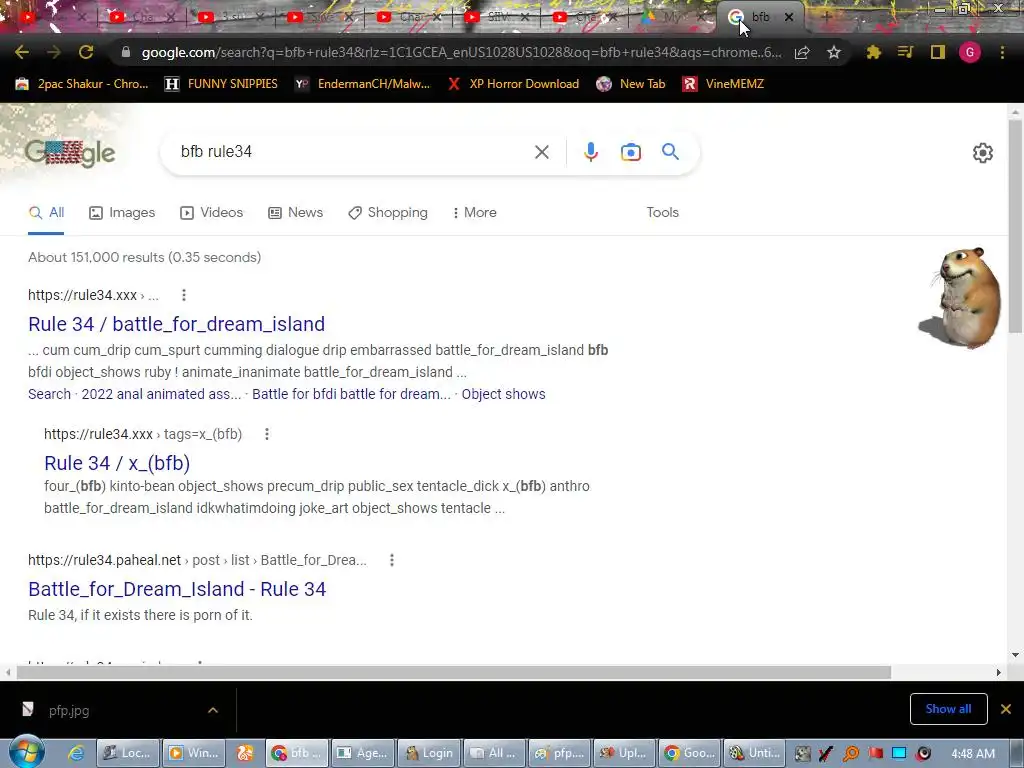Click the system tray clock 4:48 AM
Screen dimensions: 1024x768
(x=973, y=754)
